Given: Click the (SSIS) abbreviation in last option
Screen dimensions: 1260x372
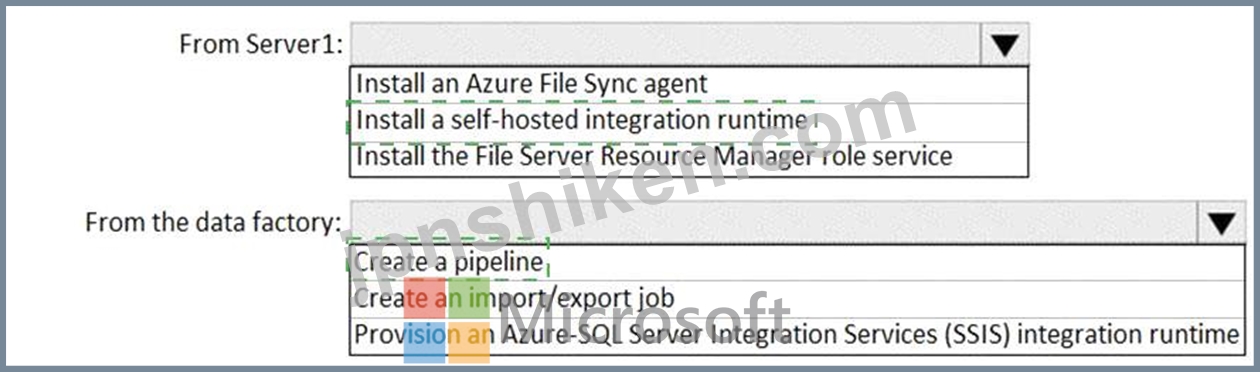Looking at the screenshot, I should [x=977, y=334].
